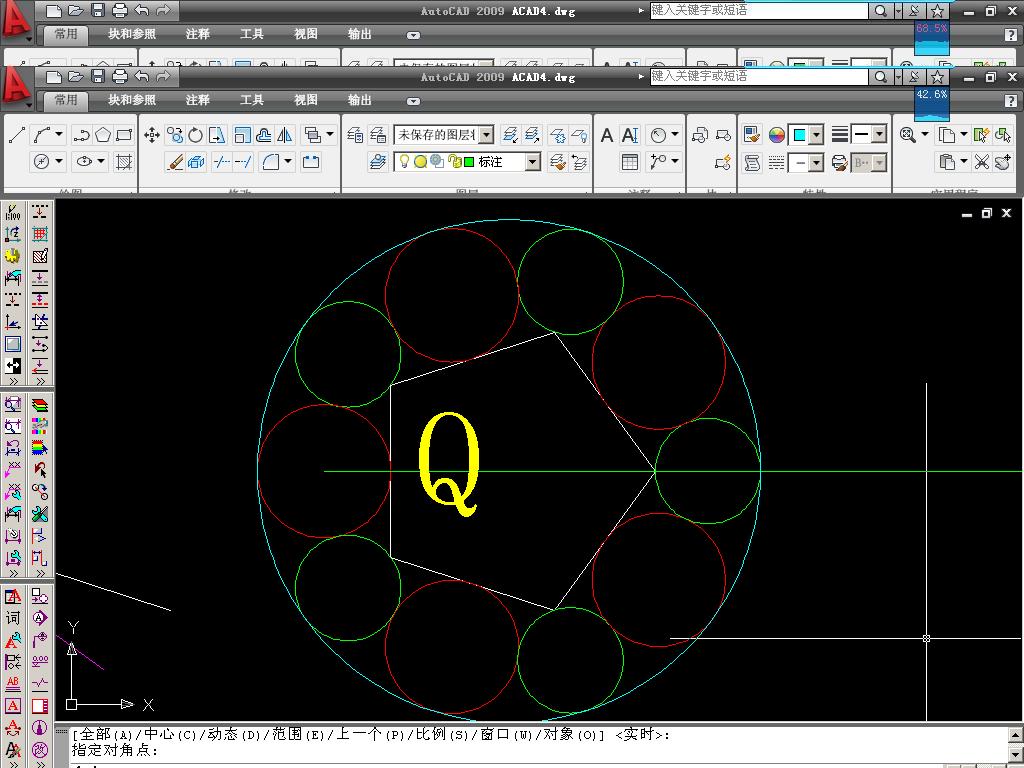Click the crossed wrench icon in left toolbar
The width and height of the screenshot is (1024, 768).
40,514
